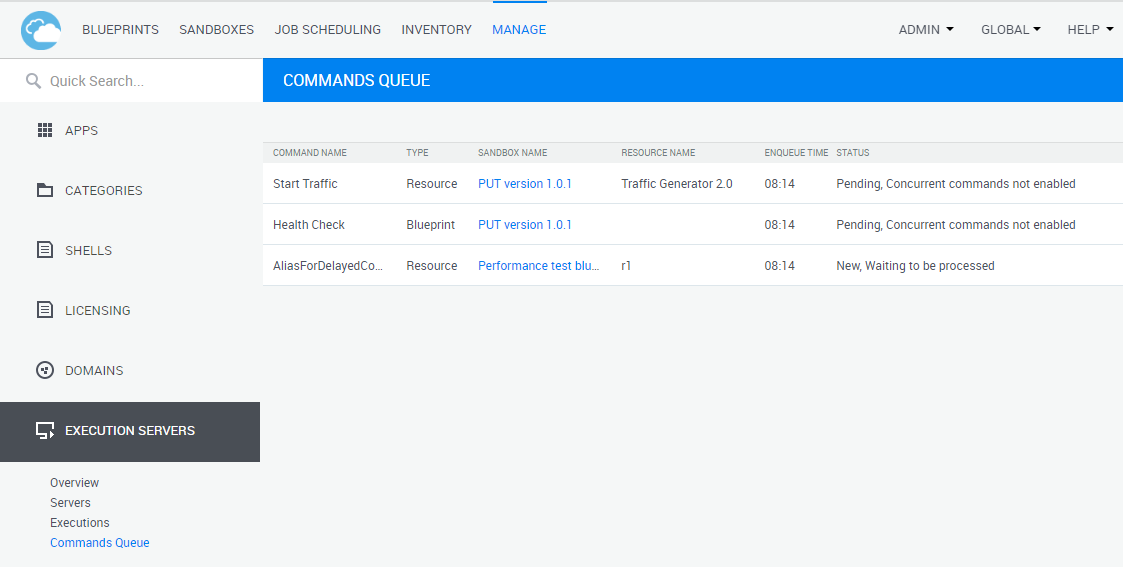1123x567 pixels.
Task: Expand the Global domain dropdown
Action: click(x=1010, y=30)
